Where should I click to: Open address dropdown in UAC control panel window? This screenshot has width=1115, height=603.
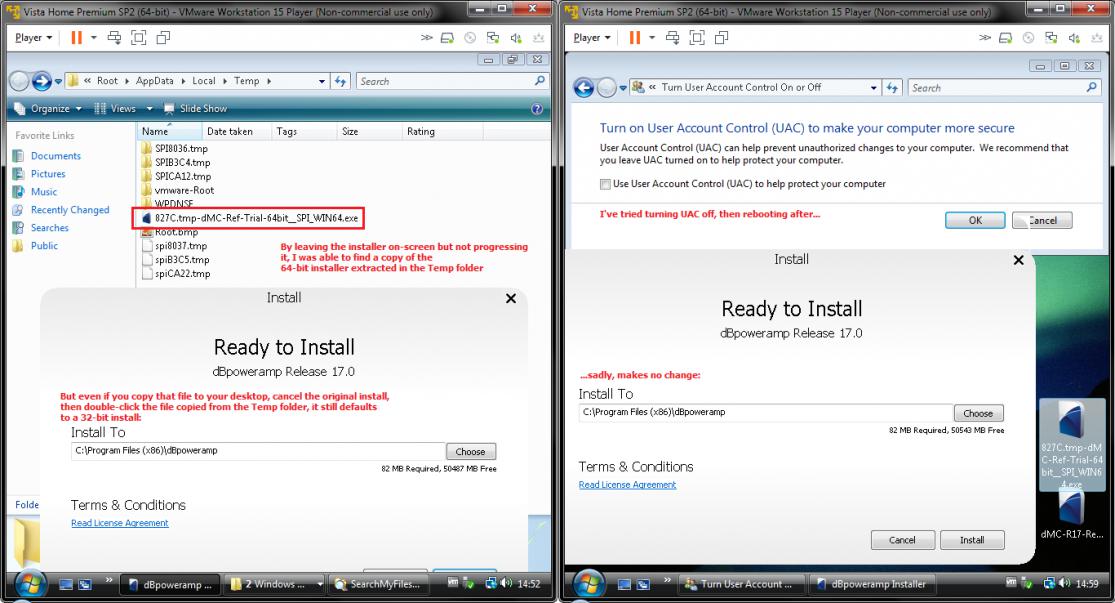874,87
